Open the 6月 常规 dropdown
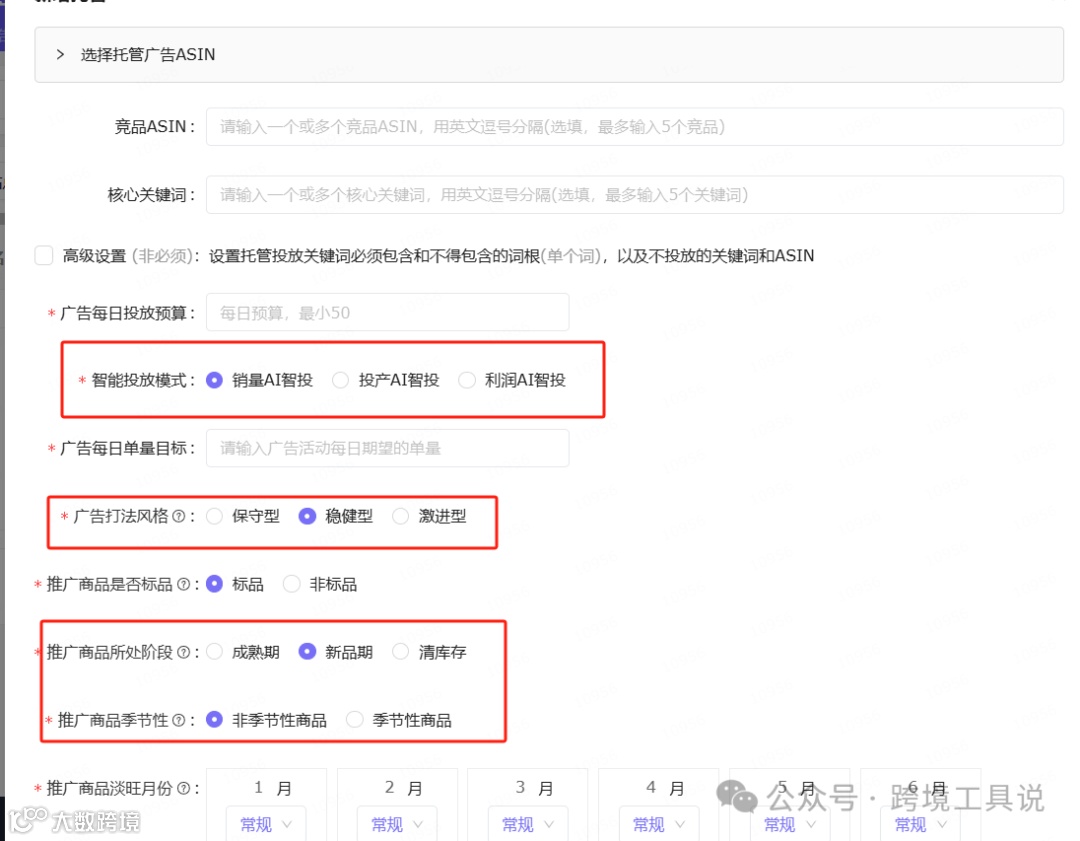The width and height of the screenshot is (1080, 841). coord(920,824)
